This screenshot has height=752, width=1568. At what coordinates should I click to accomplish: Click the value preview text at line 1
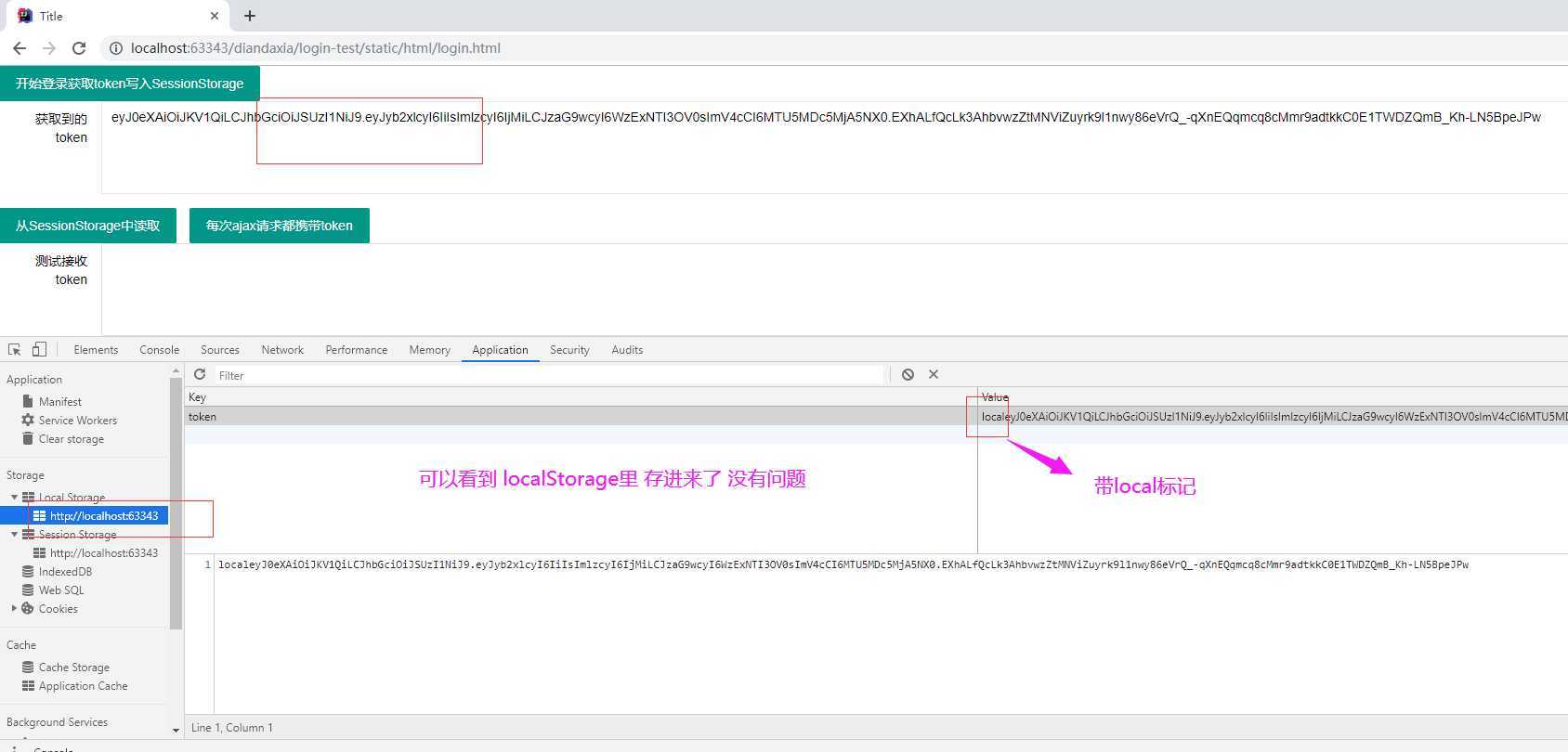pos(843,564)
